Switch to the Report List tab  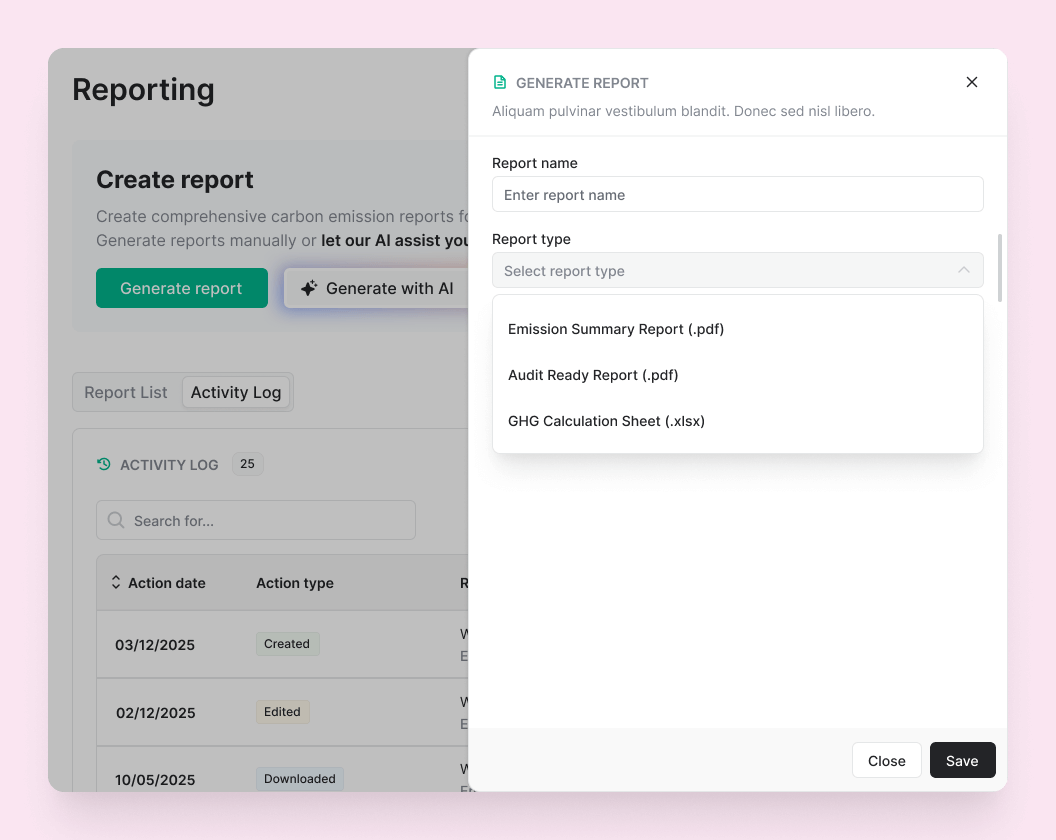pyautogui.click(x=126, y=393)
